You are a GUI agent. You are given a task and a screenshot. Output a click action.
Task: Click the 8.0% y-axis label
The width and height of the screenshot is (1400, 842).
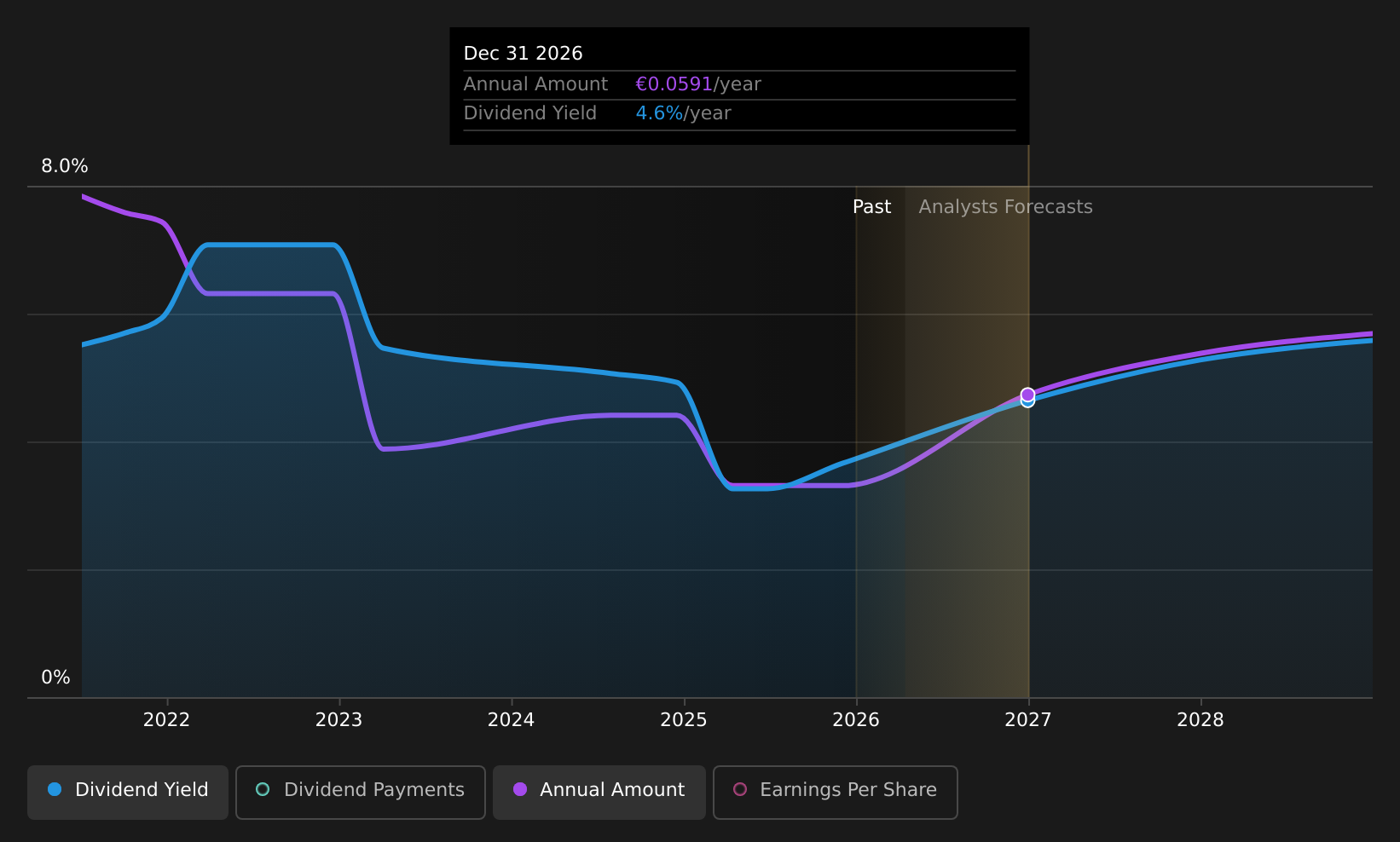click(x=65, y=166)
